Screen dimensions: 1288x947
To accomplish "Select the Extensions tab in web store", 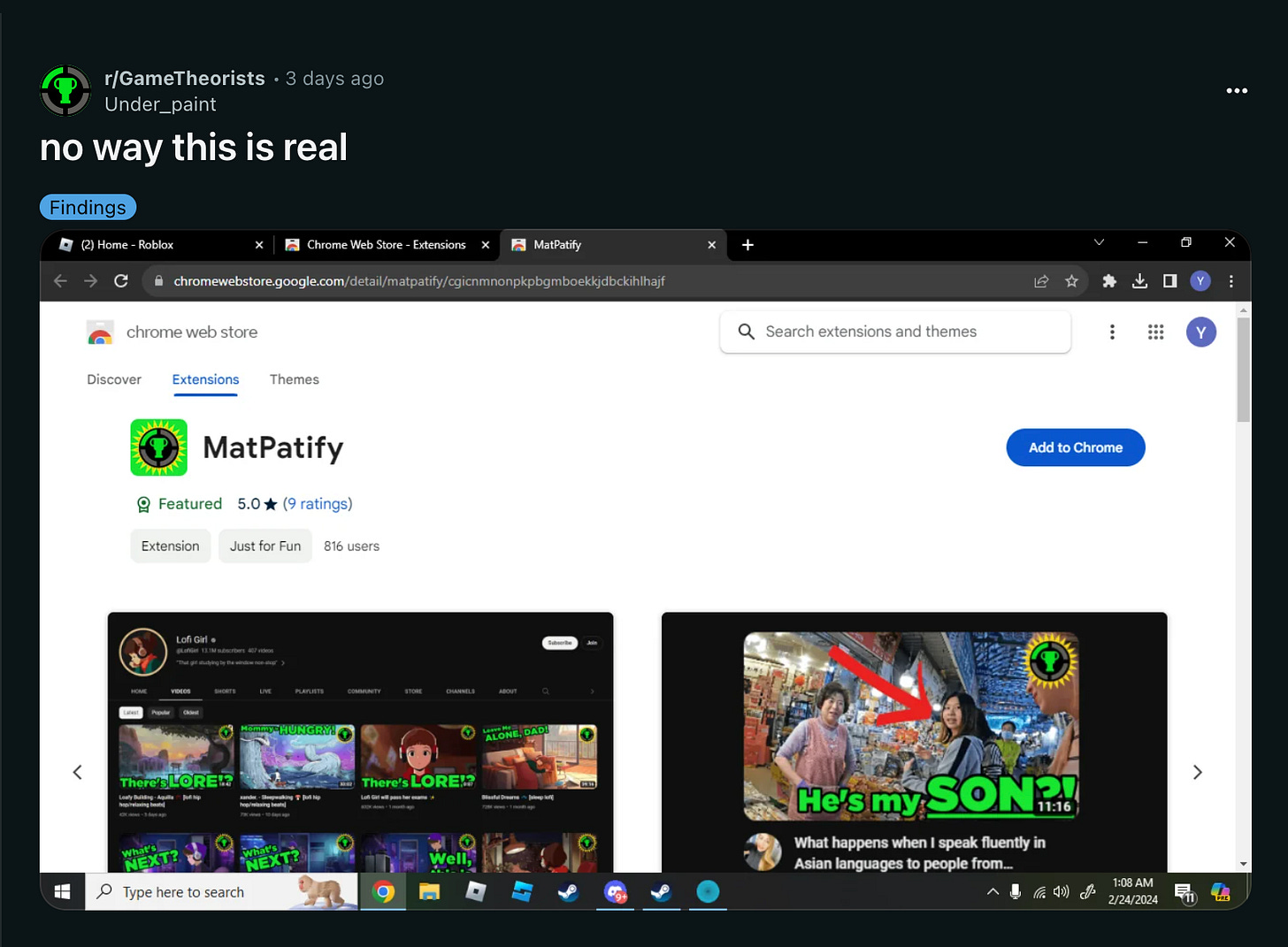I will point(205,379).
